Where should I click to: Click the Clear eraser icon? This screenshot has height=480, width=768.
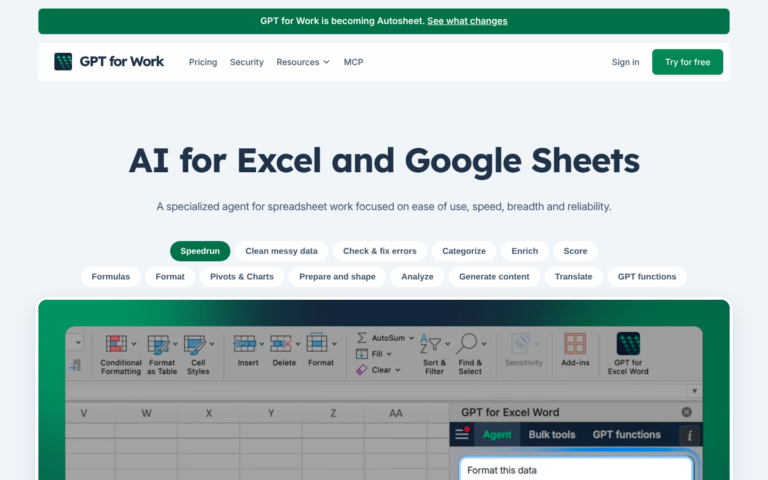[361, 370]
